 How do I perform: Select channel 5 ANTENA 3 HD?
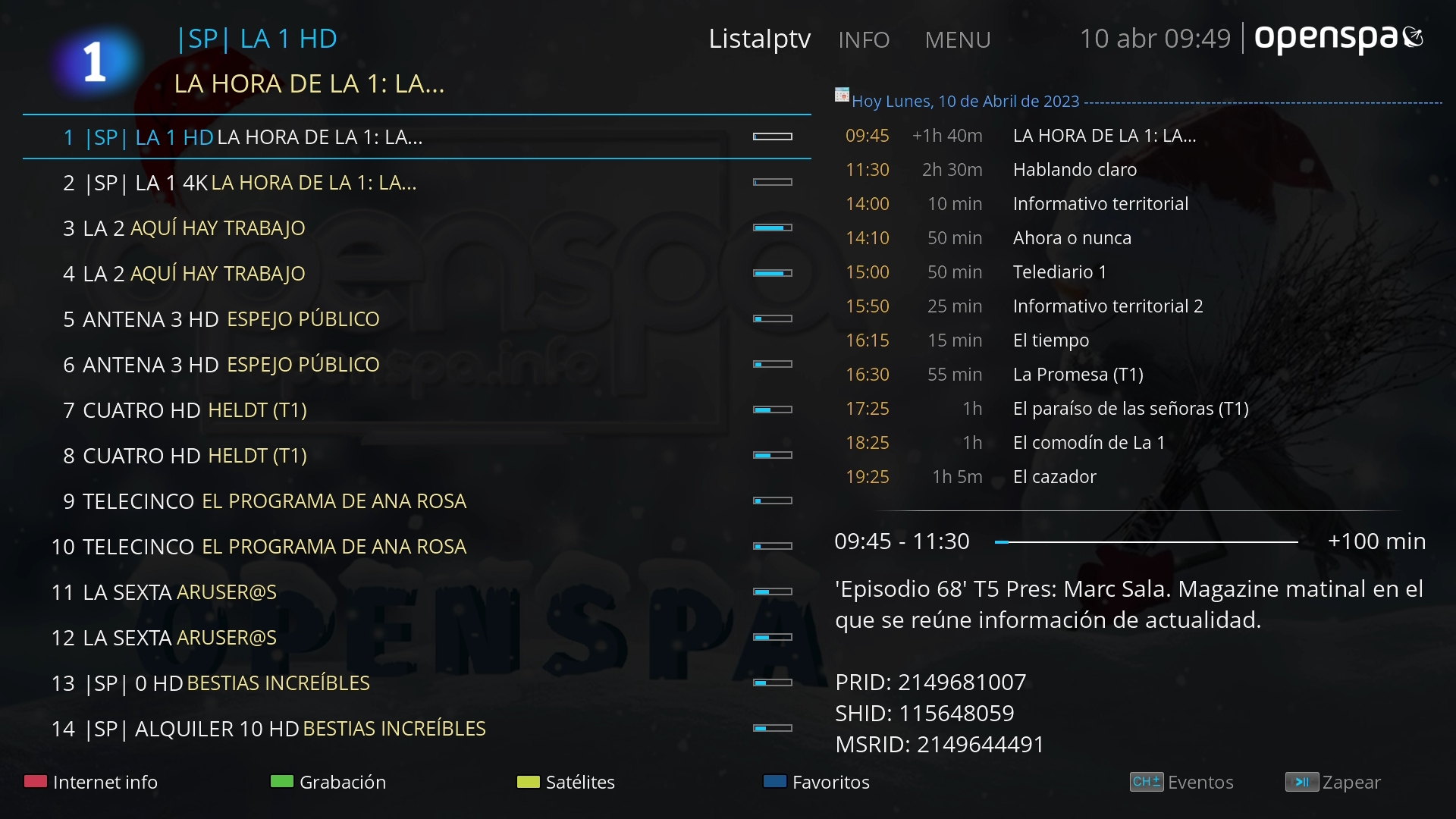[221, 319]
